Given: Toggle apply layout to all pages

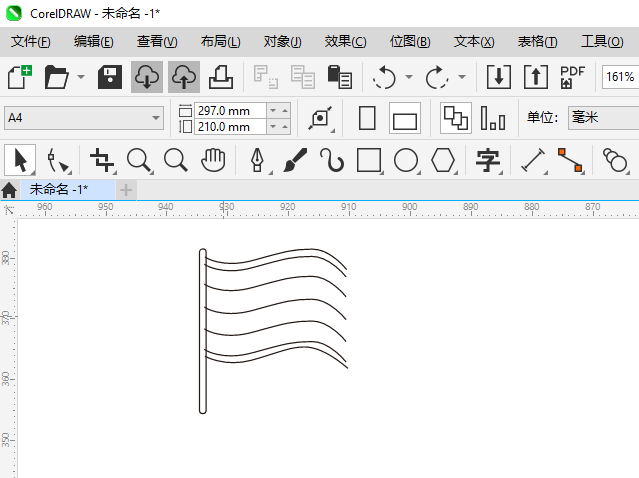Looking at the screenshot, I should (x=456, y=118).
